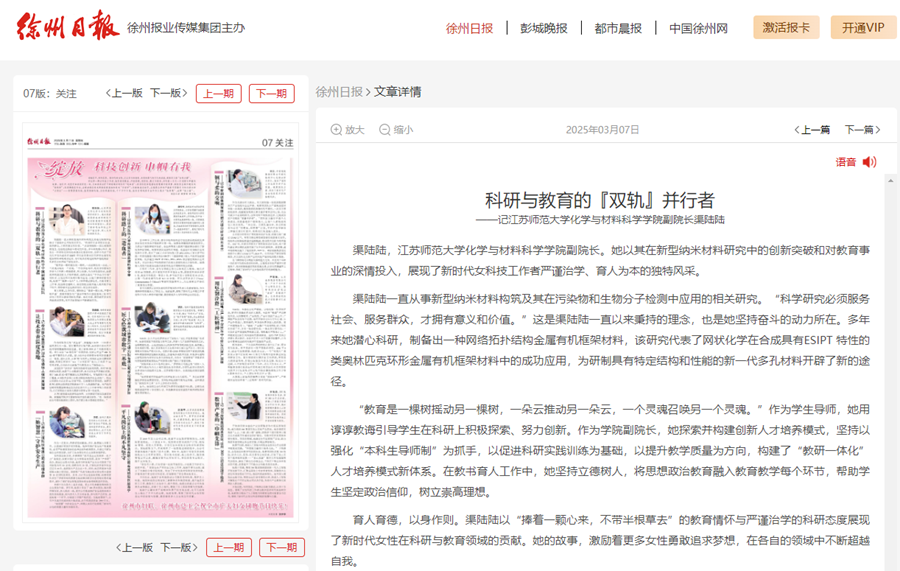900x571 pixels.
Task: Click the 徐州日报 logo
Action: click(x=66, y=26)
